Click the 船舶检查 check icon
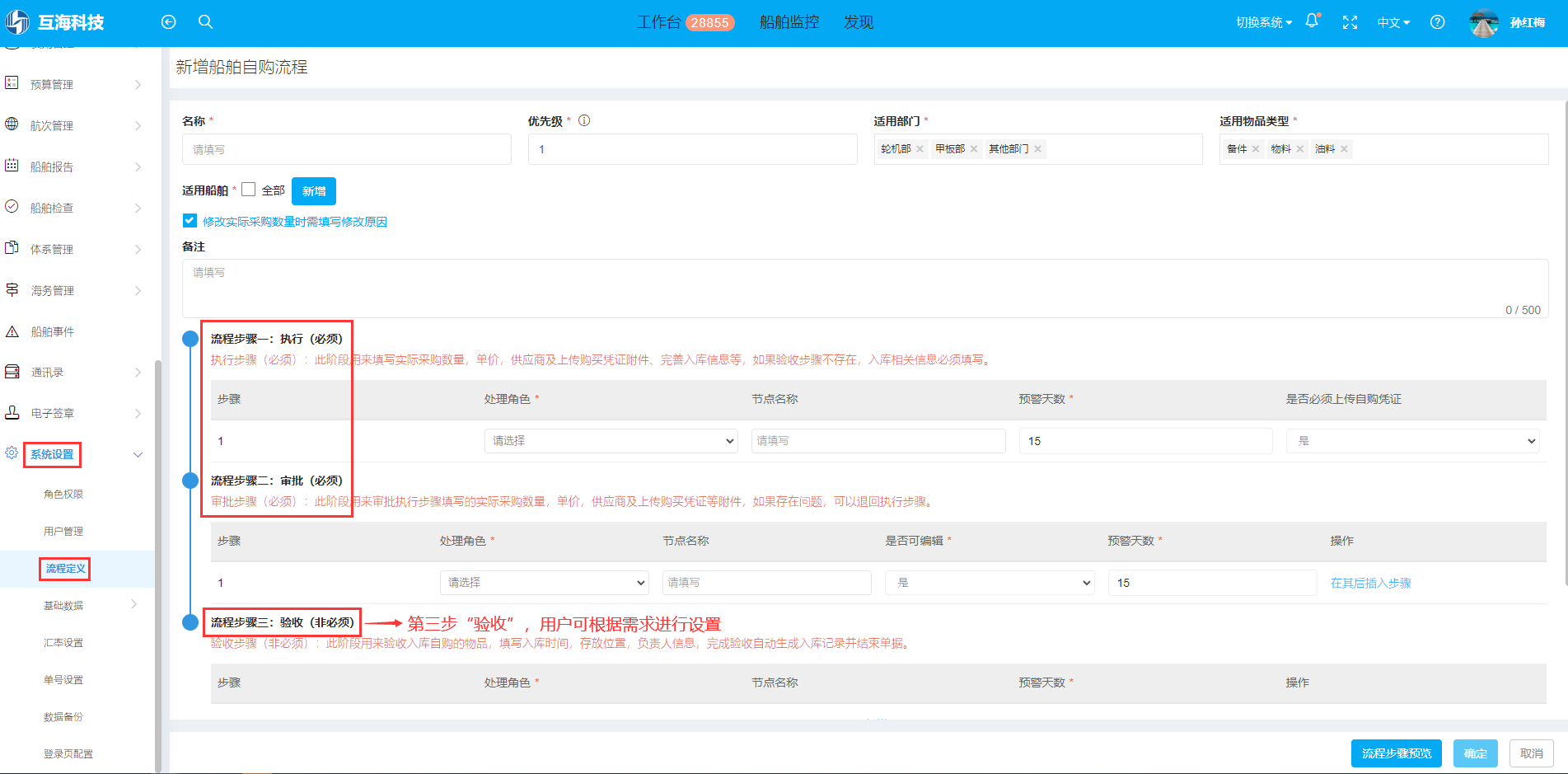Viewport: 1568px width, 774px height. (12, 206)
